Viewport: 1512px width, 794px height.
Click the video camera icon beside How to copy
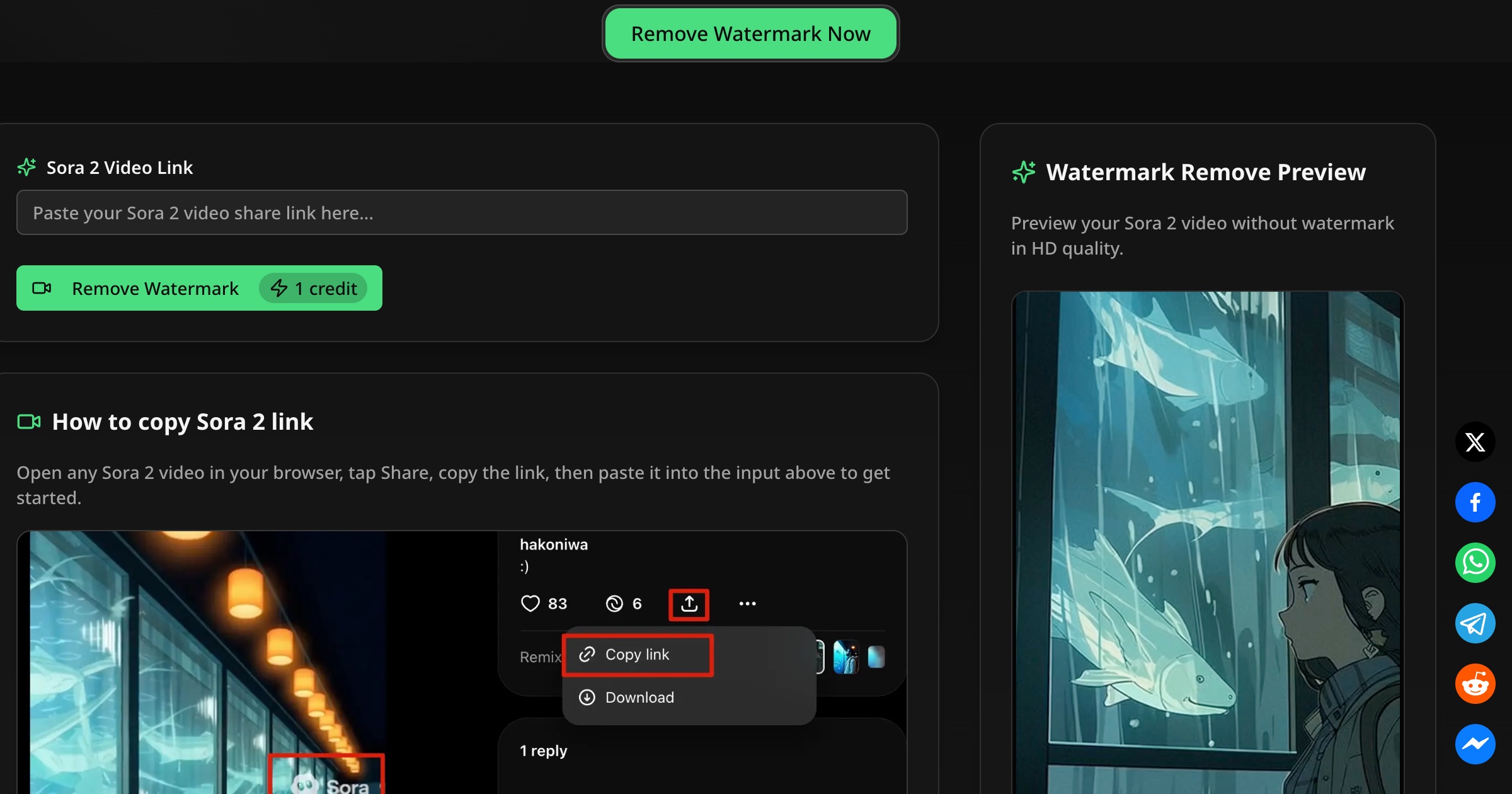coord(28,421)
